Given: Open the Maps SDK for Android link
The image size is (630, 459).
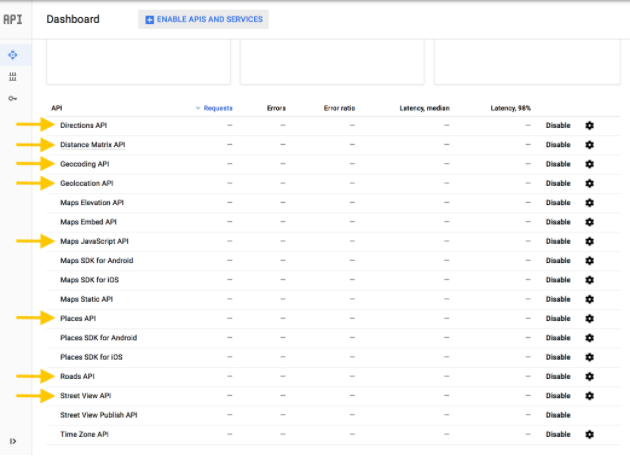Looking at the screenshot, I should [x=97, y=260].
